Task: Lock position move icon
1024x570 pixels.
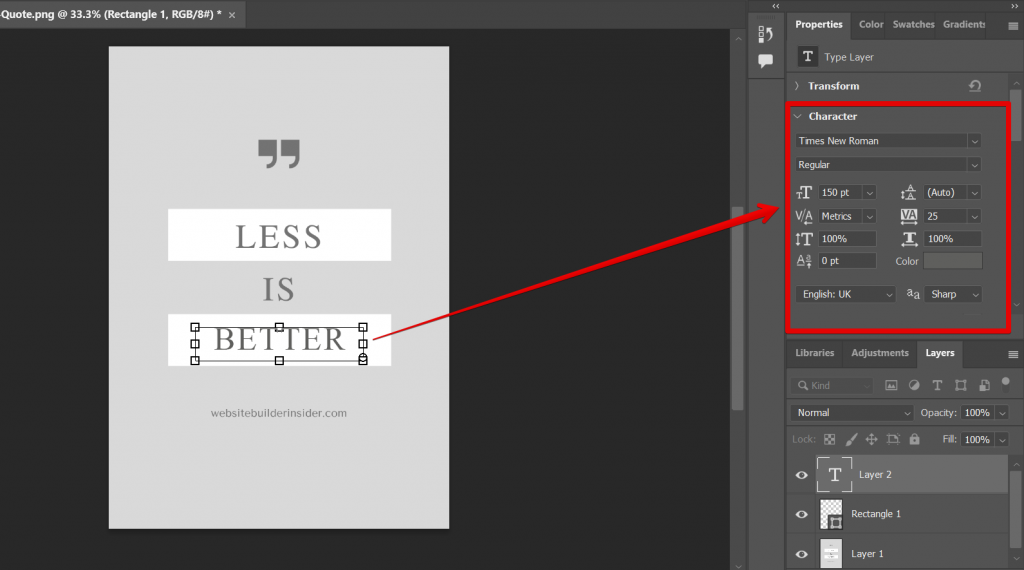Action: (x=871, y=439)
